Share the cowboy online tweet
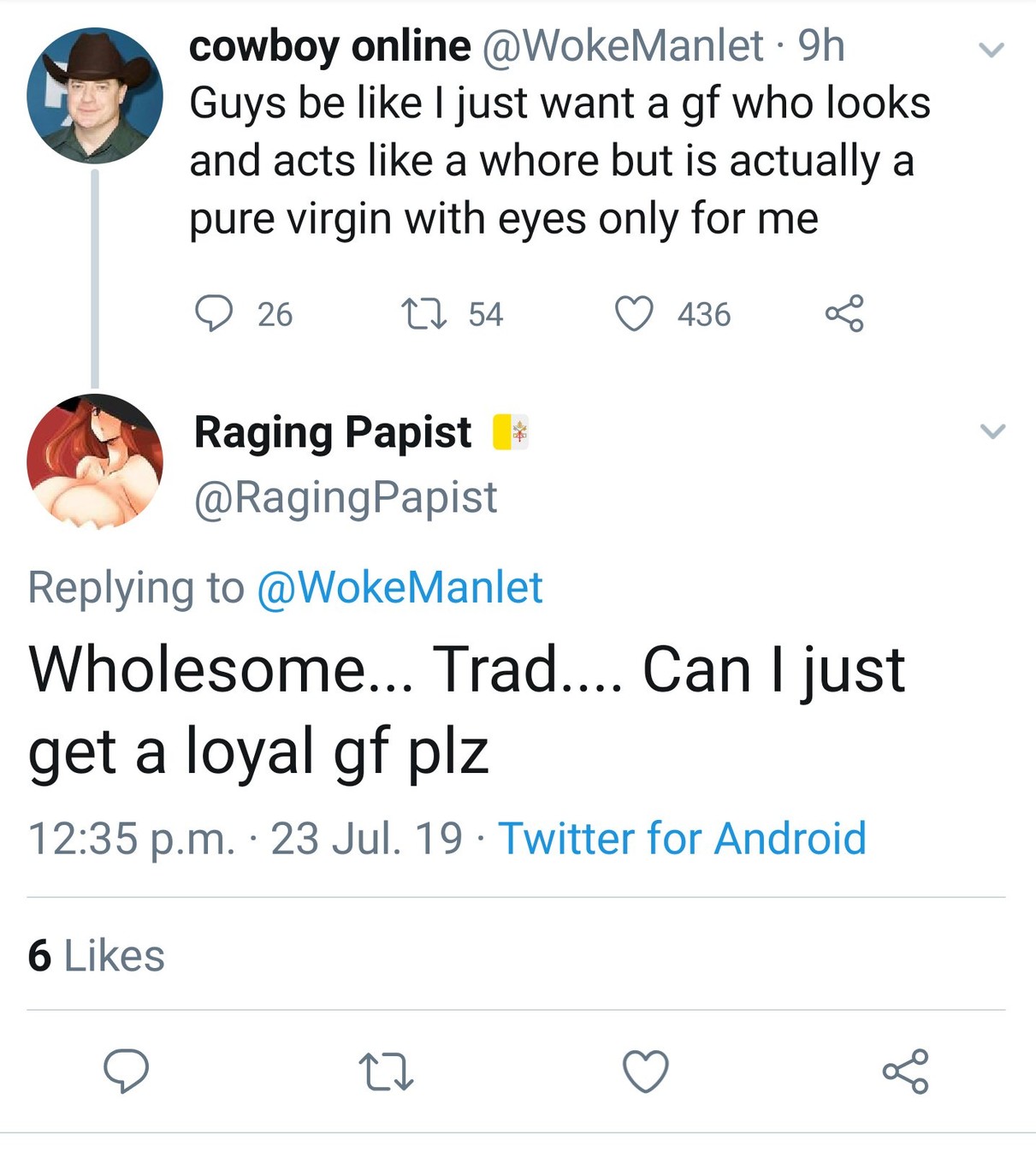 coord(844,313)
